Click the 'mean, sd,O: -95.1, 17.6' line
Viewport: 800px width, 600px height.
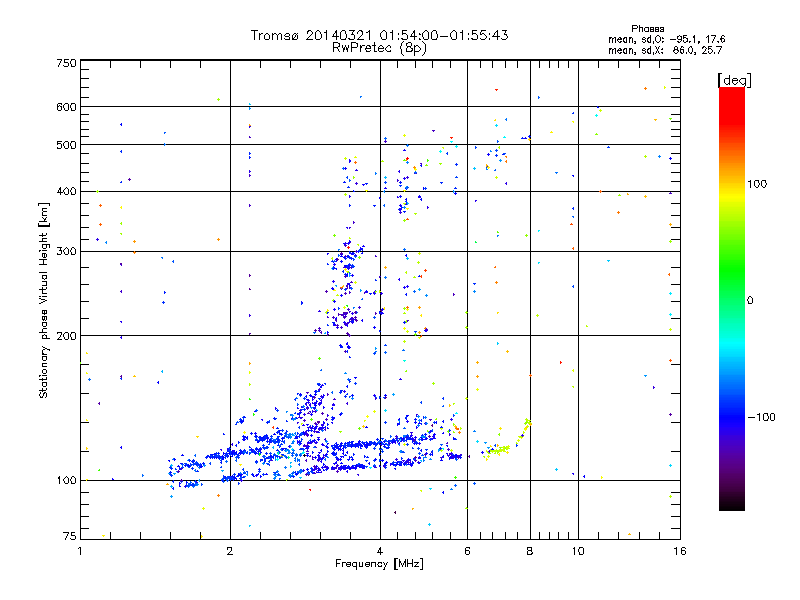tap(666, 39)
